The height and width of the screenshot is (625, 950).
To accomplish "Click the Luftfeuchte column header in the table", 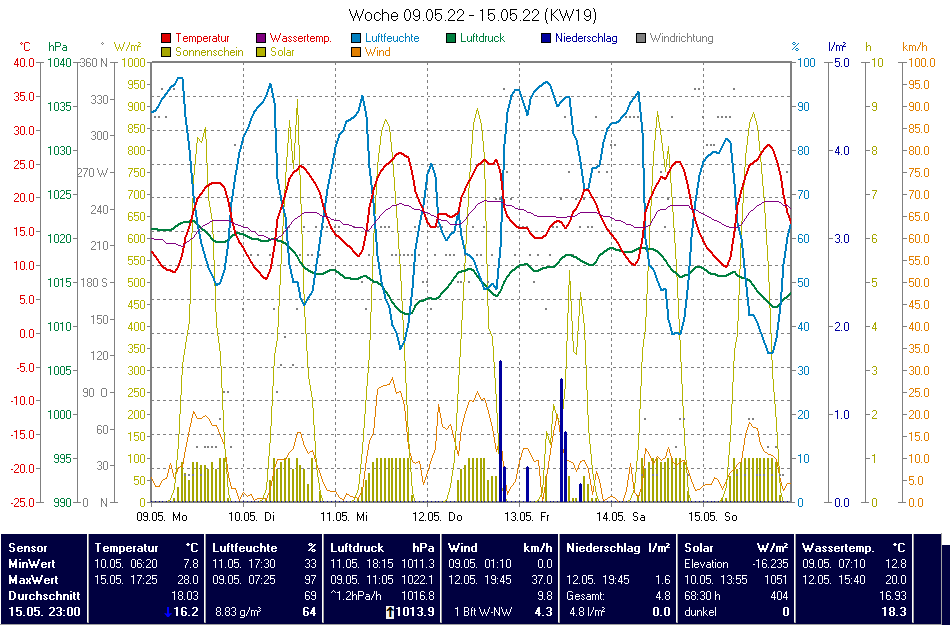I will (245, 547).
